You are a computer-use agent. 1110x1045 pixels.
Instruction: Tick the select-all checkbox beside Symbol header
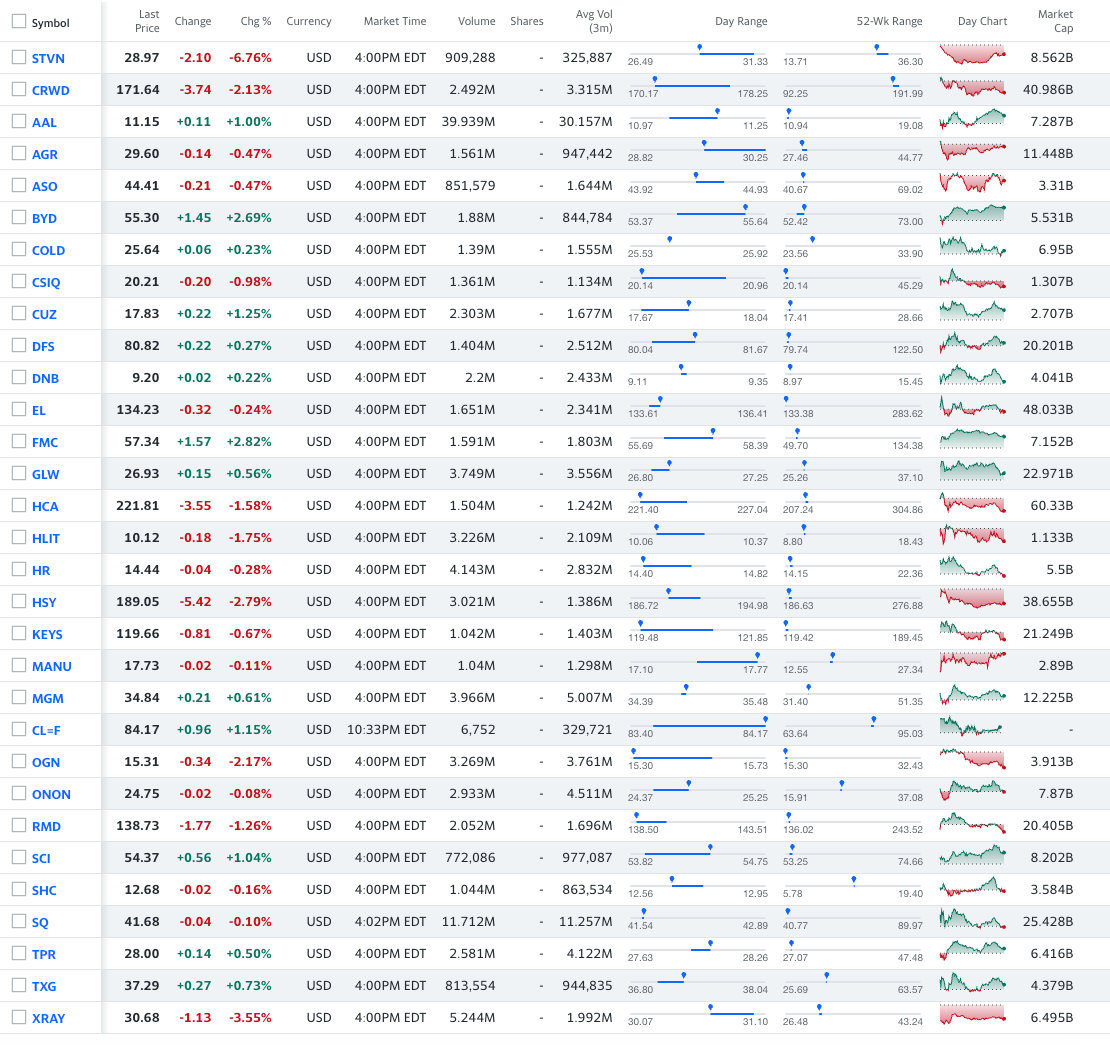point(19,21)
